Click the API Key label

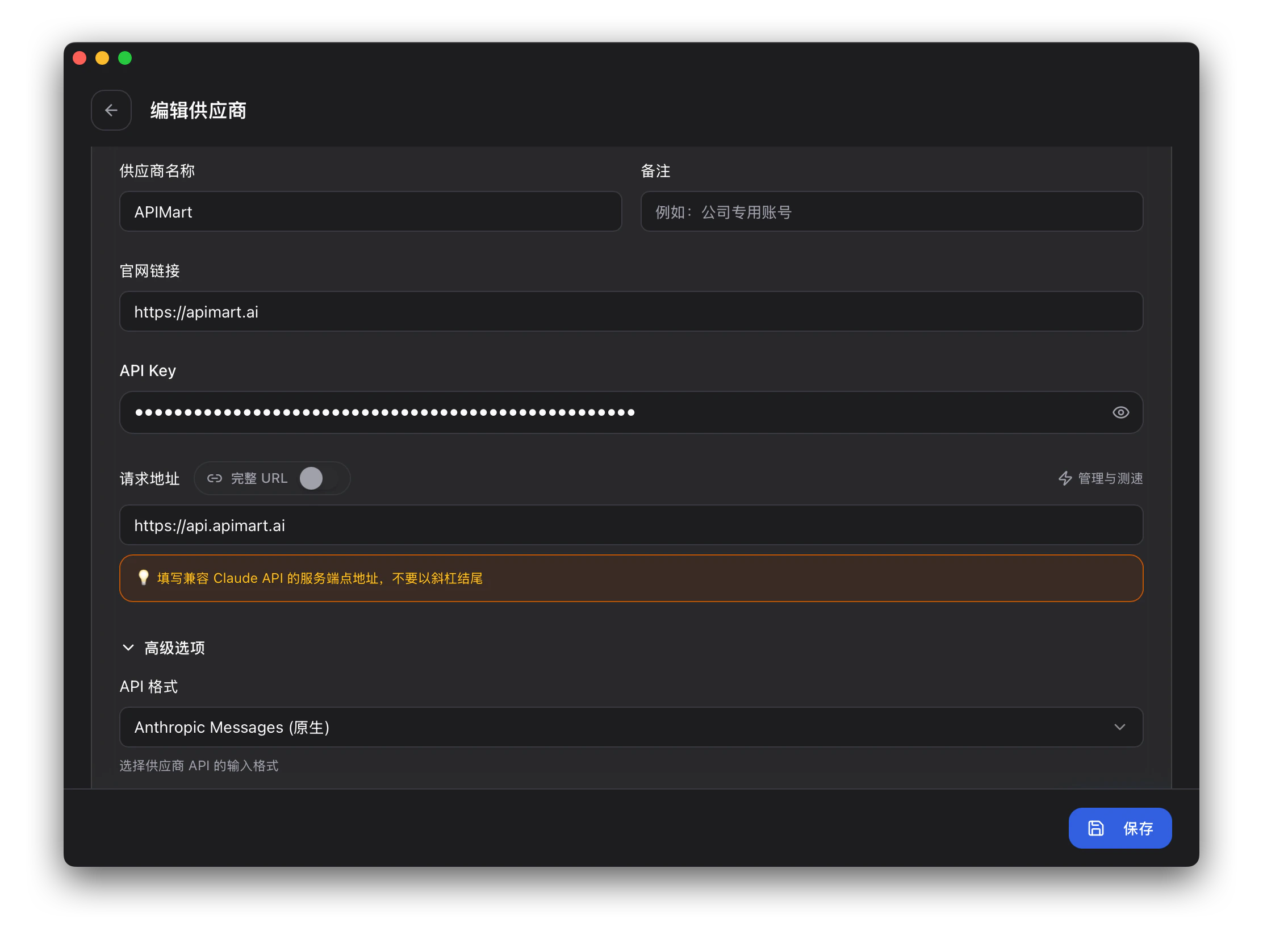coord(147,371)
